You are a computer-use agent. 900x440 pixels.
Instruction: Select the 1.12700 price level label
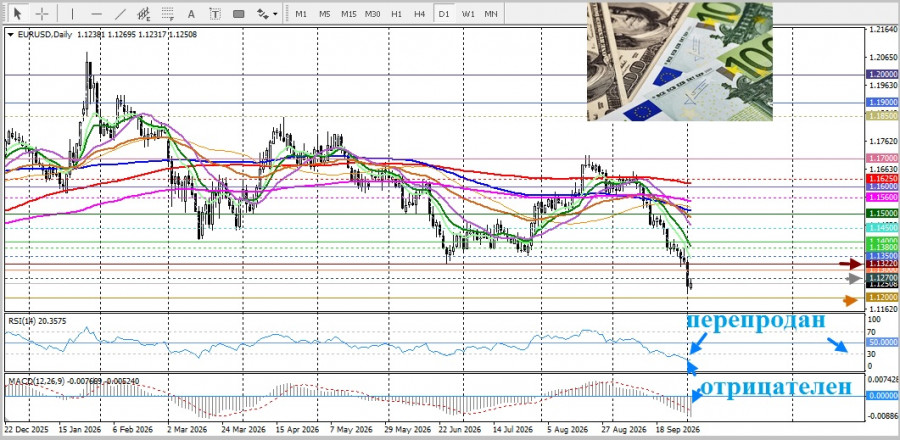coord(882,278)
